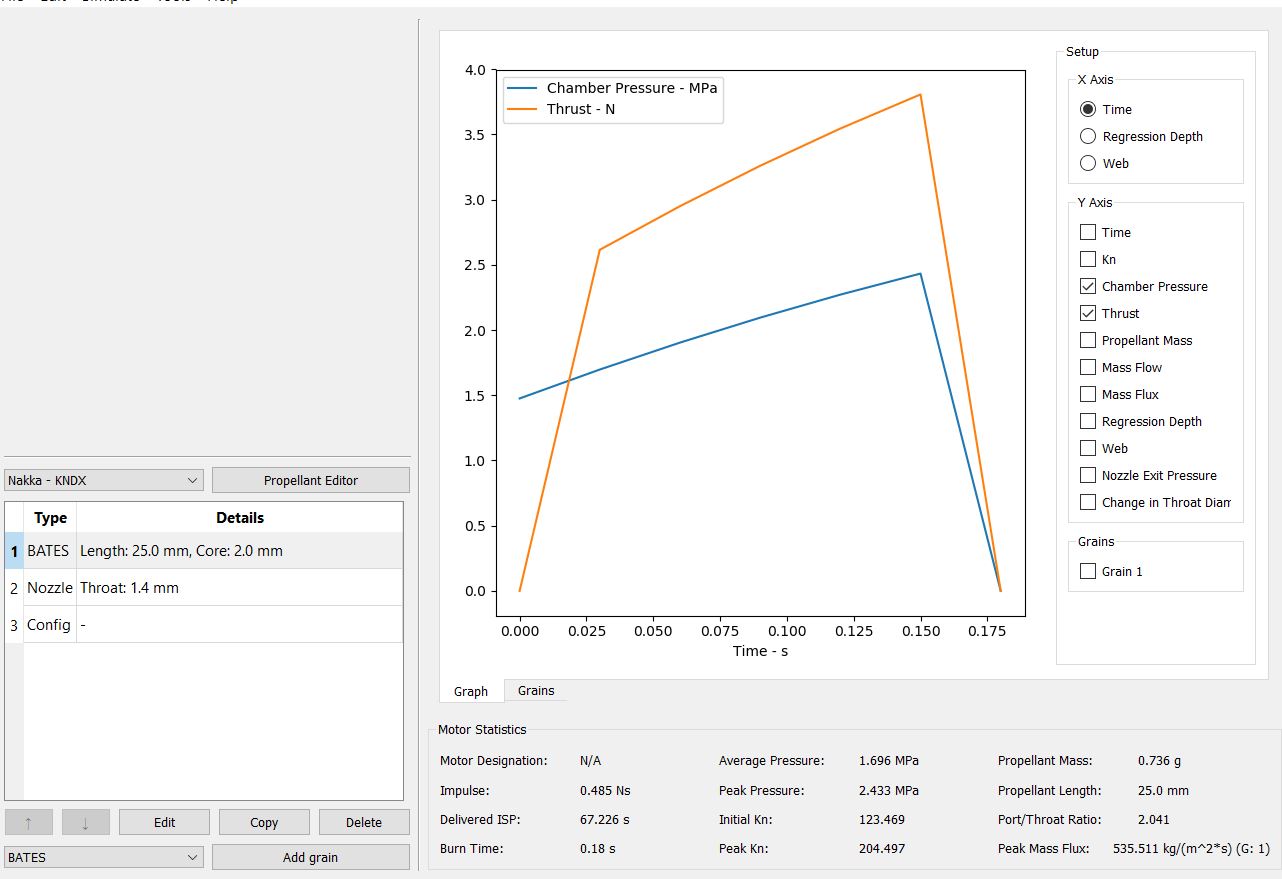Uncheck the Thrust checkbox
This screenshot has height=879, width=1282.
tap(1088, 313)
